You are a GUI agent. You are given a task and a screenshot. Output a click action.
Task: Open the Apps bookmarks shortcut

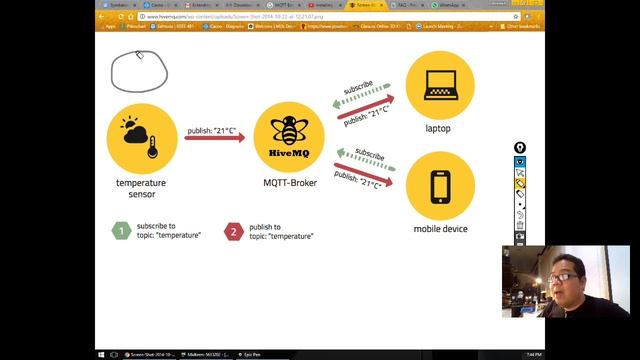tap(108, 27)
